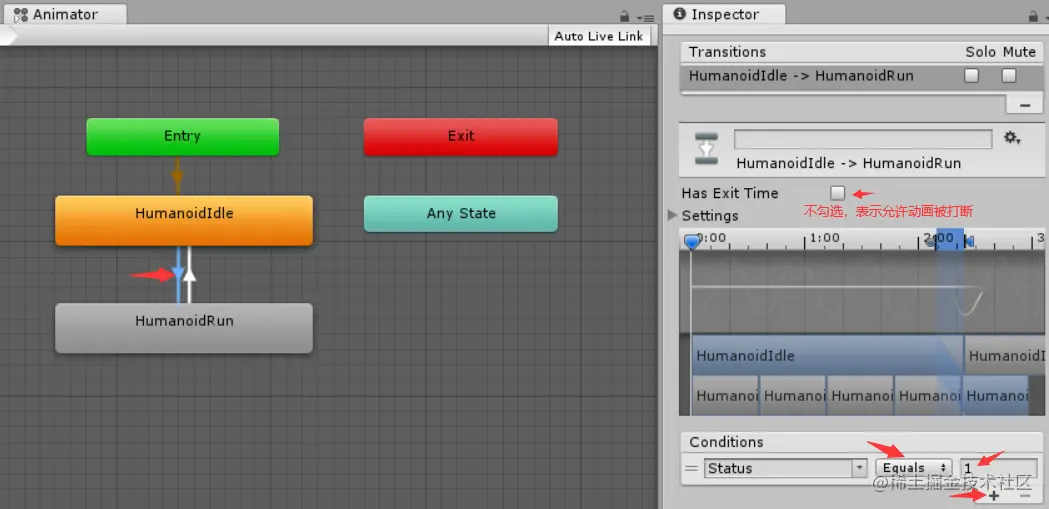The height and width of the screenshot is (509, 1049).
Task: Open the Equals comparison dropdown
Action: [914, 468]
